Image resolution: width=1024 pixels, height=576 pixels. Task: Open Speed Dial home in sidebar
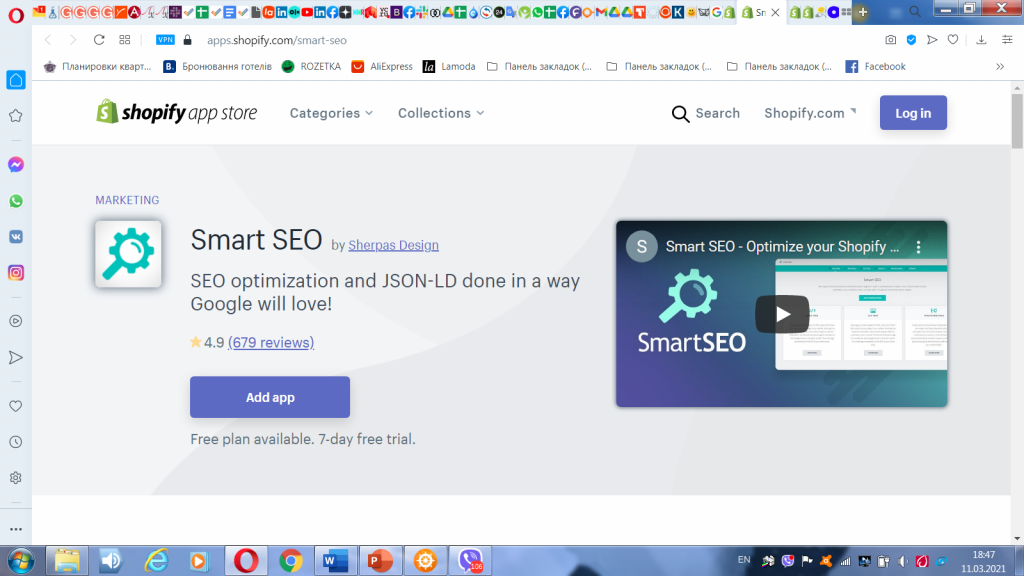point(16,80)
